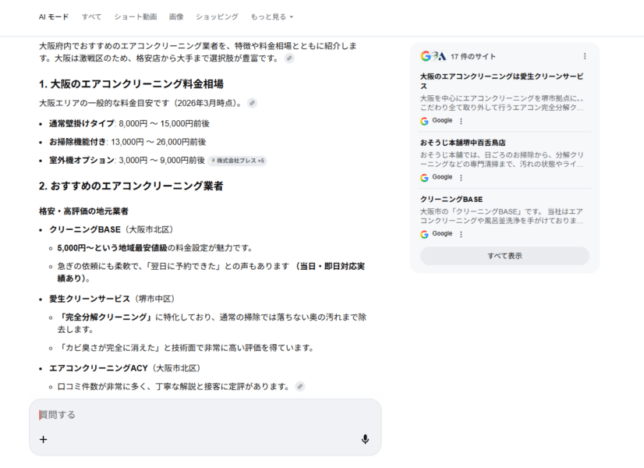Open 大阪のエアコンクリーニングは愛生クリーンサービス link
This screenshot has width=644, height=468.
pyautogui.click(x=501, y=81)
